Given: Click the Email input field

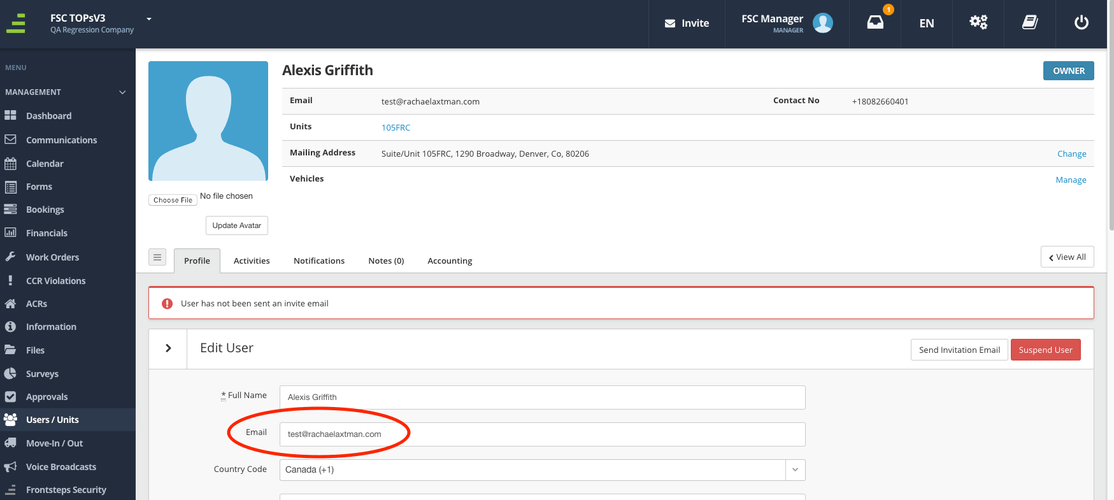Looking at the screenshot, I should point(542,434).
